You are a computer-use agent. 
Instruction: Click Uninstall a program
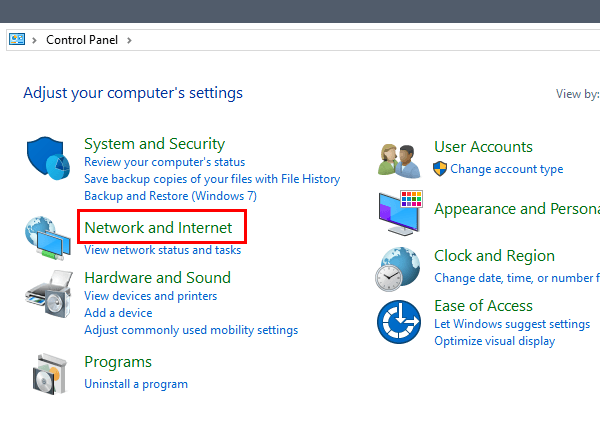click(136, 384)
